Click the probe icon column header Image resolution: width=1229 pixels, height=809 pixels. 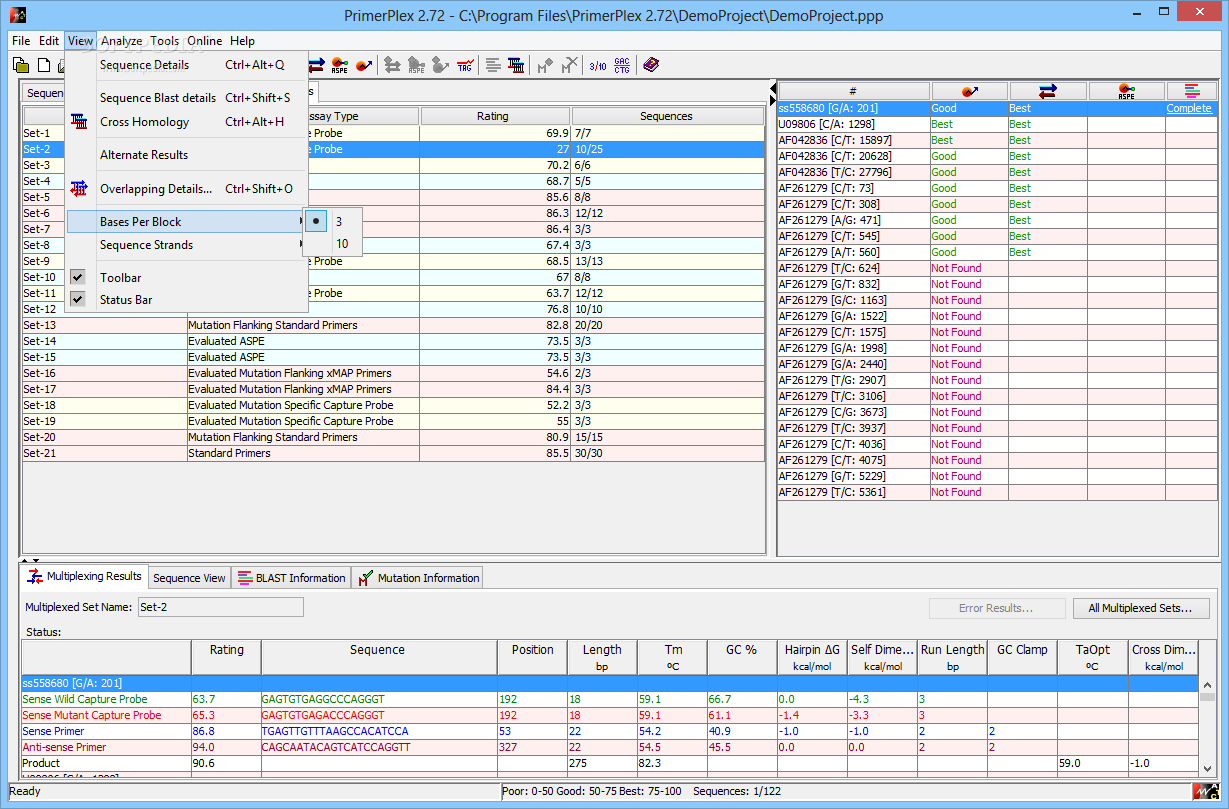pos(969,91)
